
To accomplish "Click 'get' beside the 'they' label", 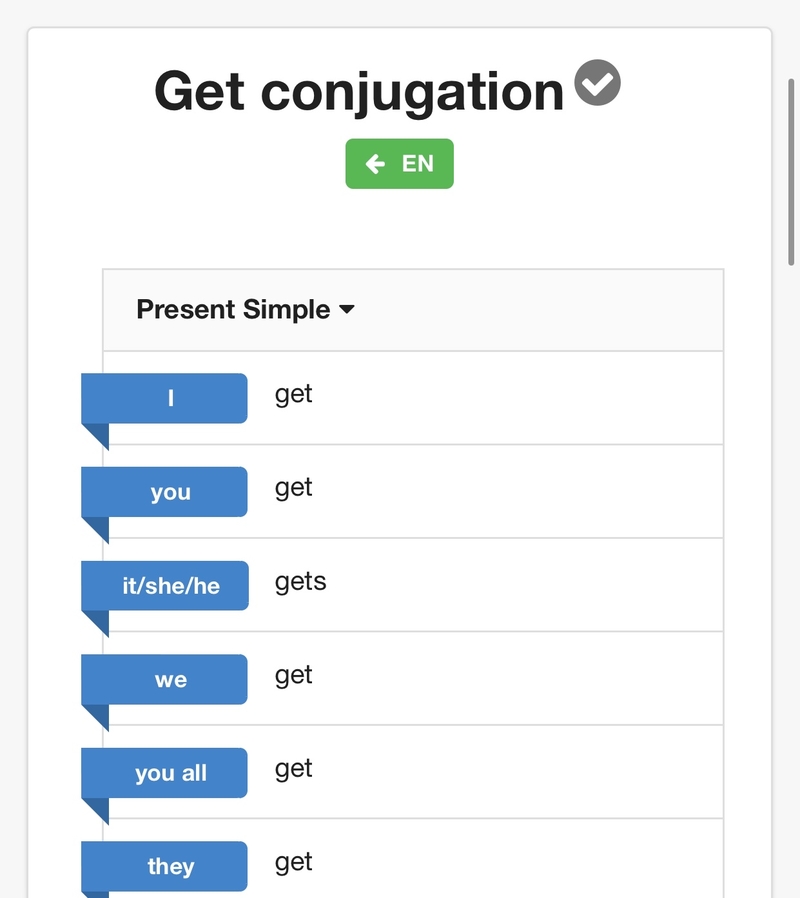I will (294, 863).
